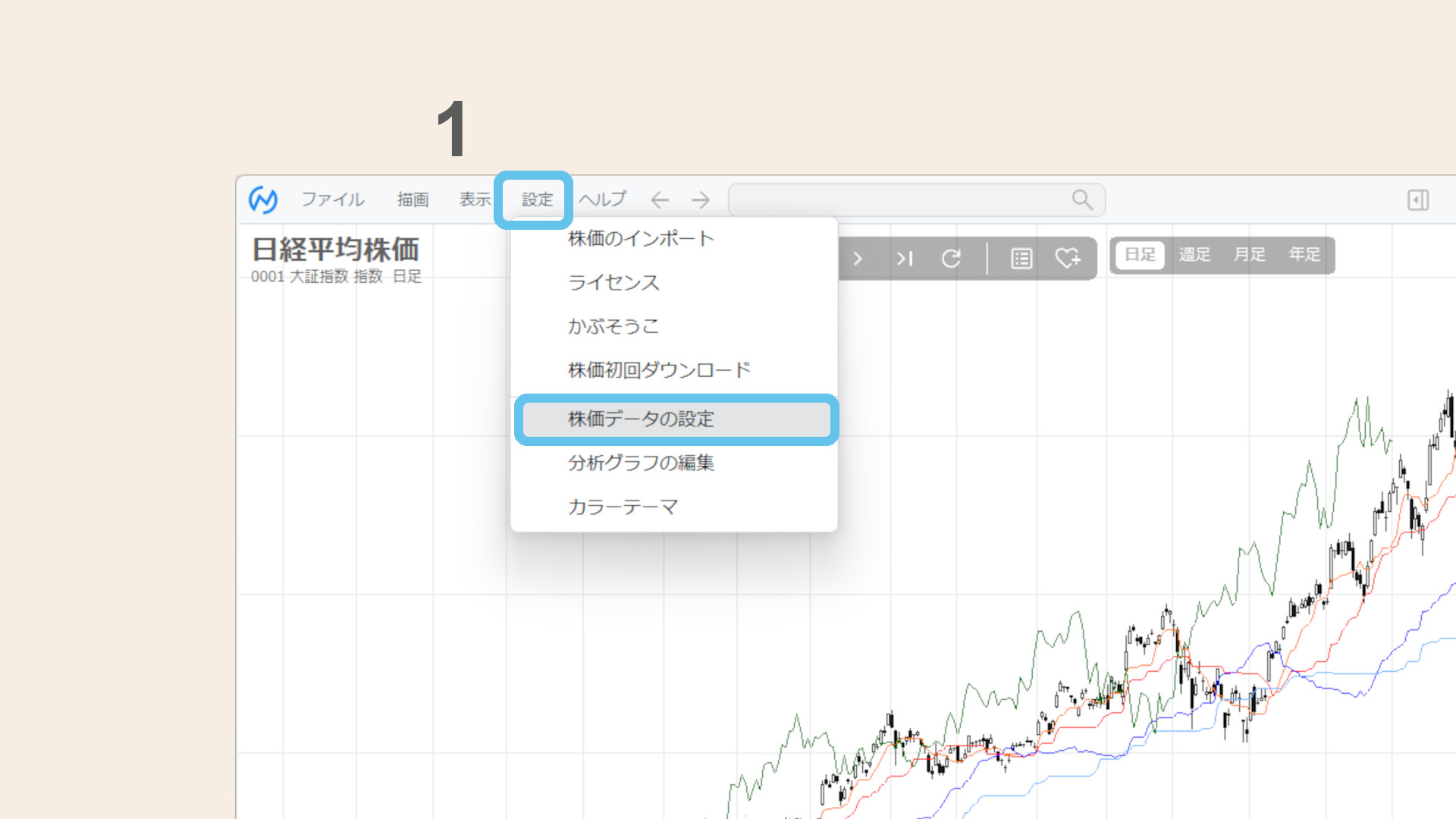
Task: Select 株価初回ダウンロード menu entry
Action: (x=674, y=370)
